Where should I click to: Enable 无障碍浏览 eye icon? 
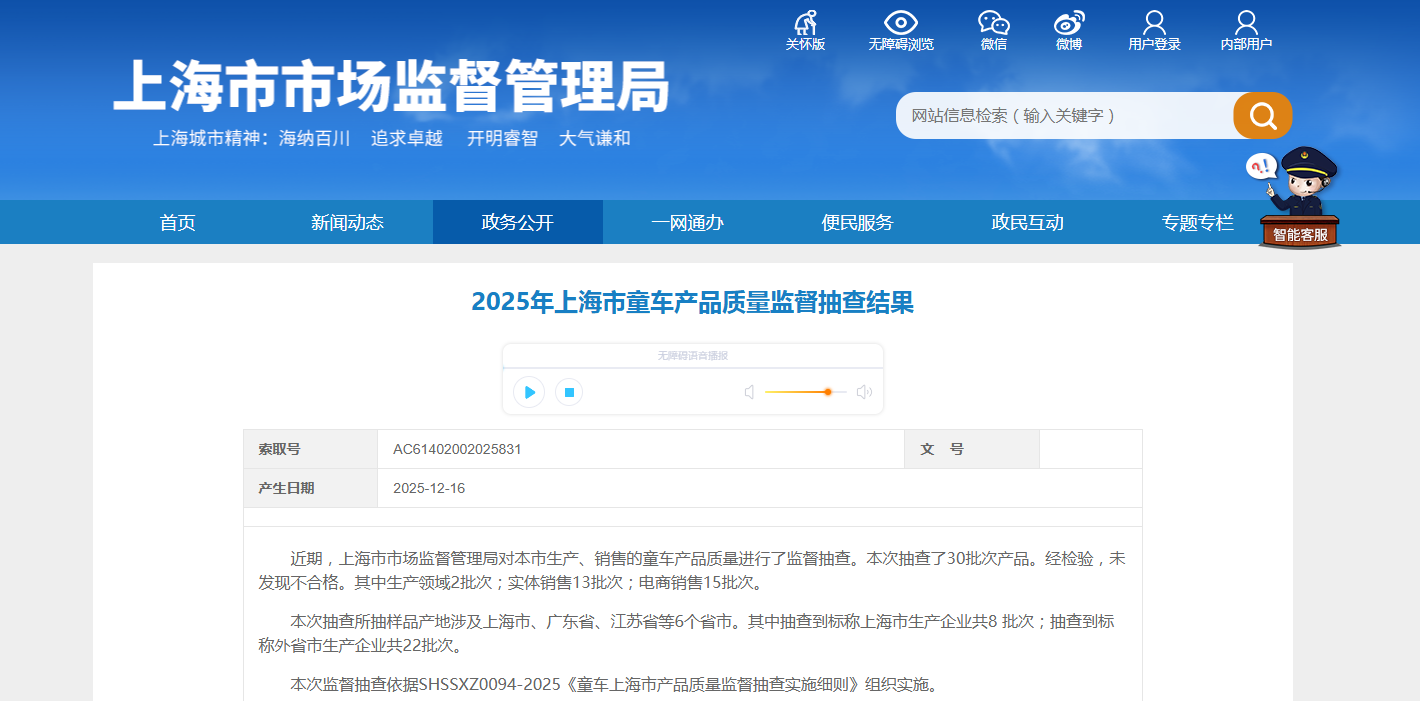pos(901,23)
